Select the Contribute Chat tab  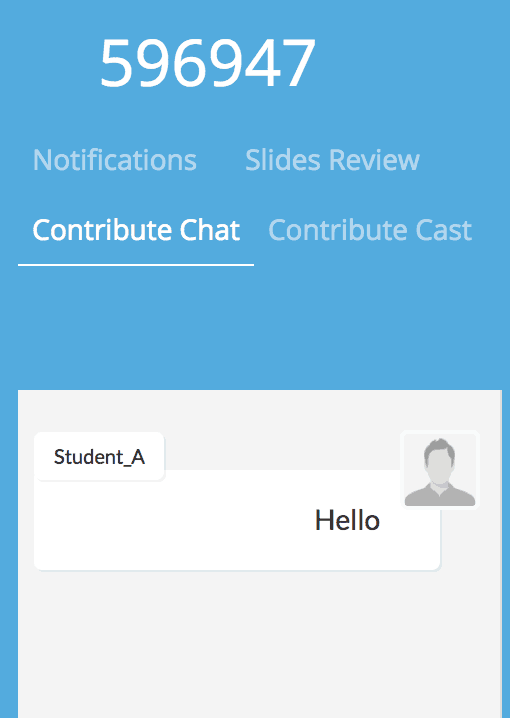point(136,230)
